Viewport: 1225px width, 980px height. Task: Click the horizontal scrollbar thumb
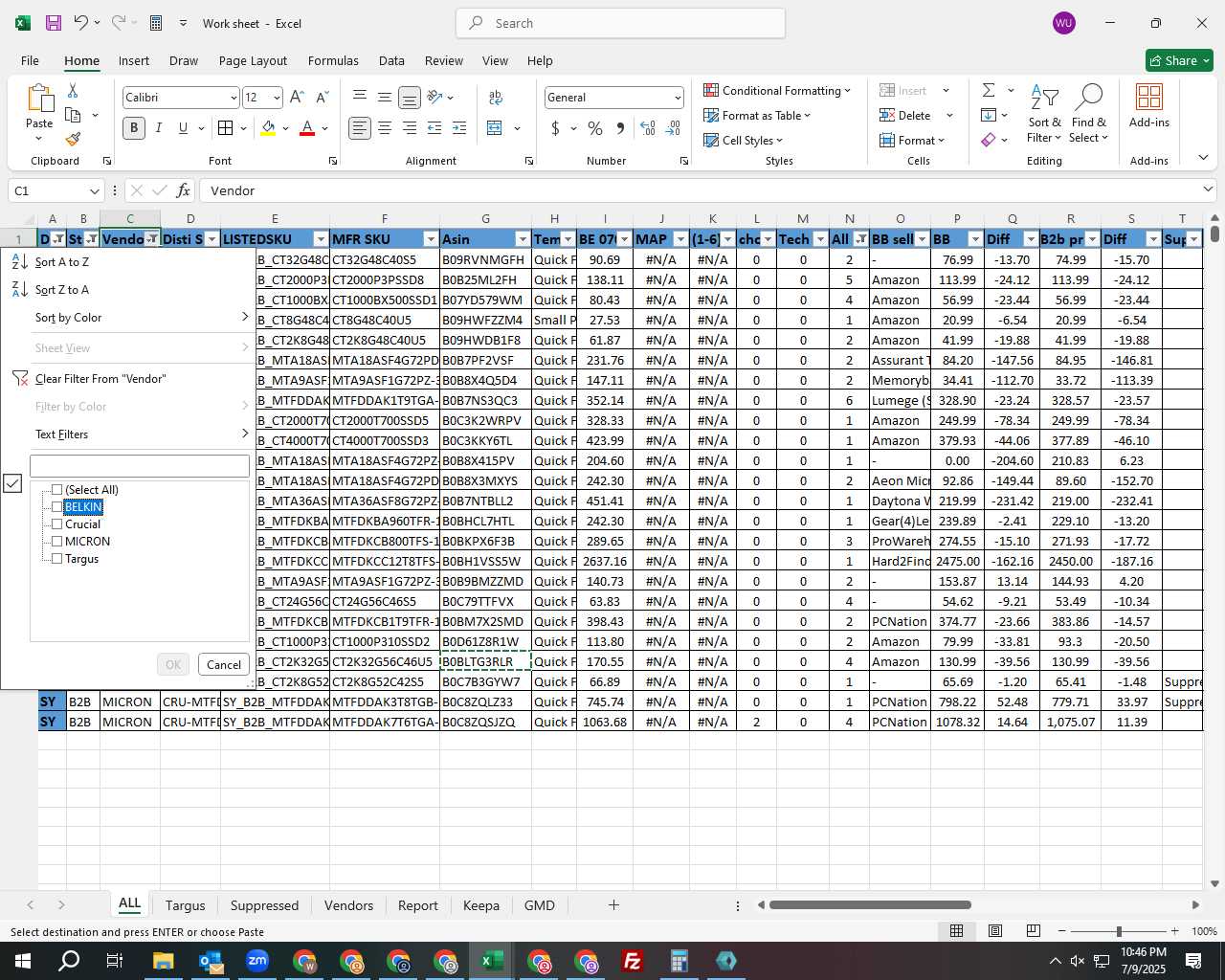pos(870,905)
